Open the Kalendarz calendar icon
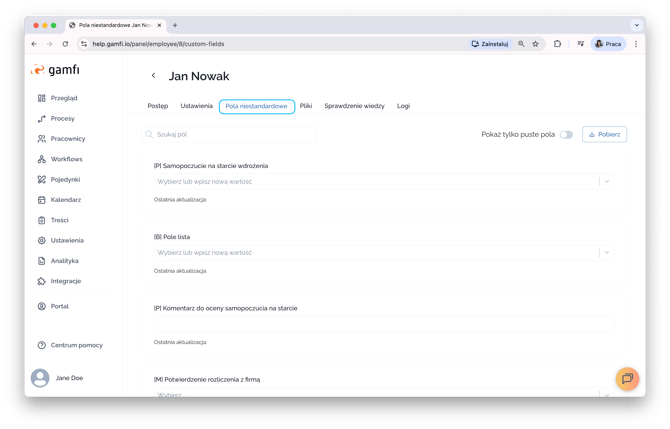Viewport: 670px width, 429px height. tap(41, 200)
